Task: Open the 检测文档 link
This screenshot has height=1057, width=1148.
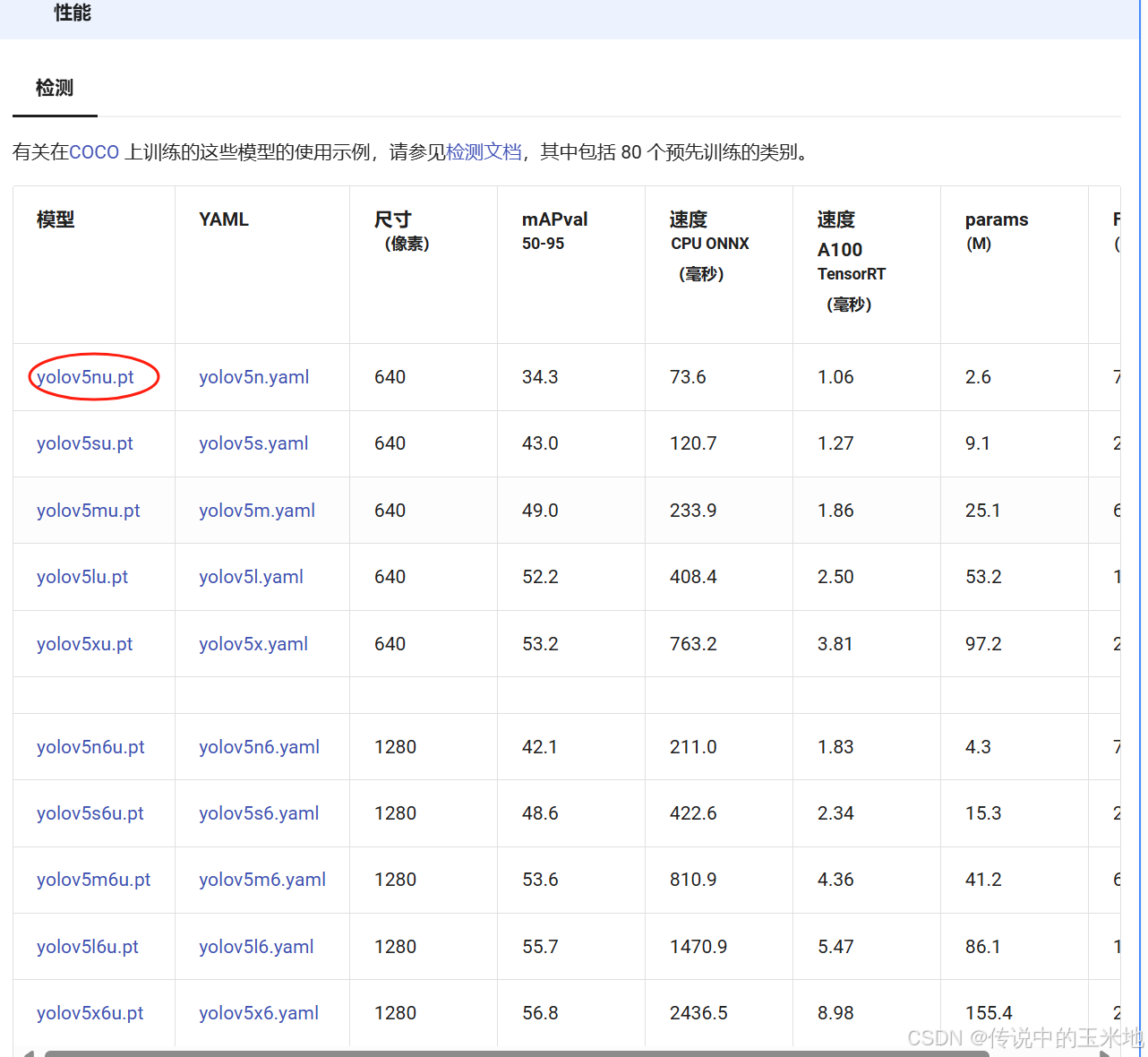Action: (484, 152)
